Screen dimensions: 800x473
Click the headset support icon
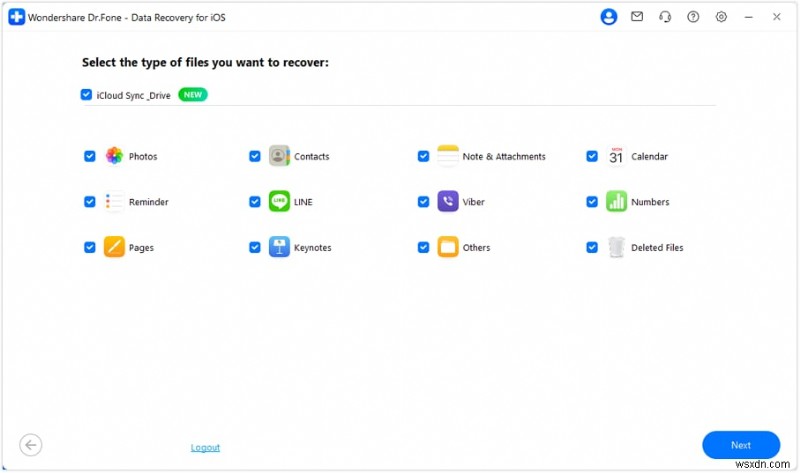[x=665, y=17]
